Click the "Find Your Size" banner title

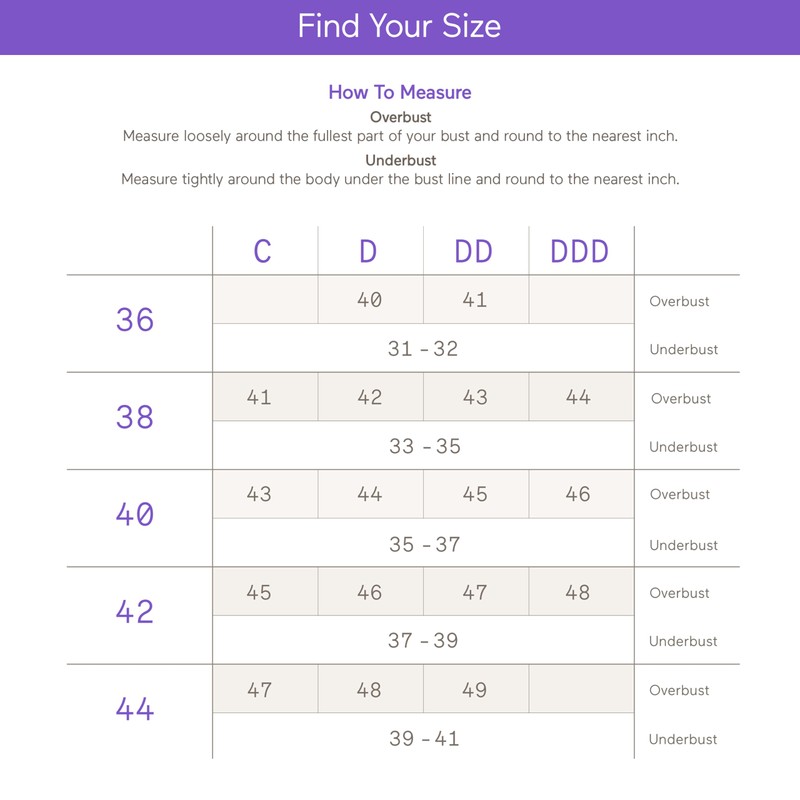(399, 26)
